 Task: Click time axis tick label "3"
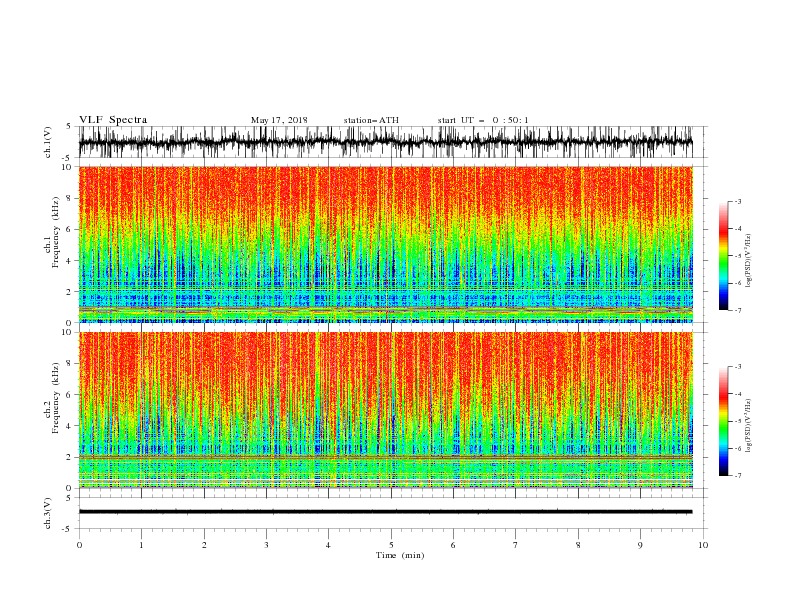(266, 545)
